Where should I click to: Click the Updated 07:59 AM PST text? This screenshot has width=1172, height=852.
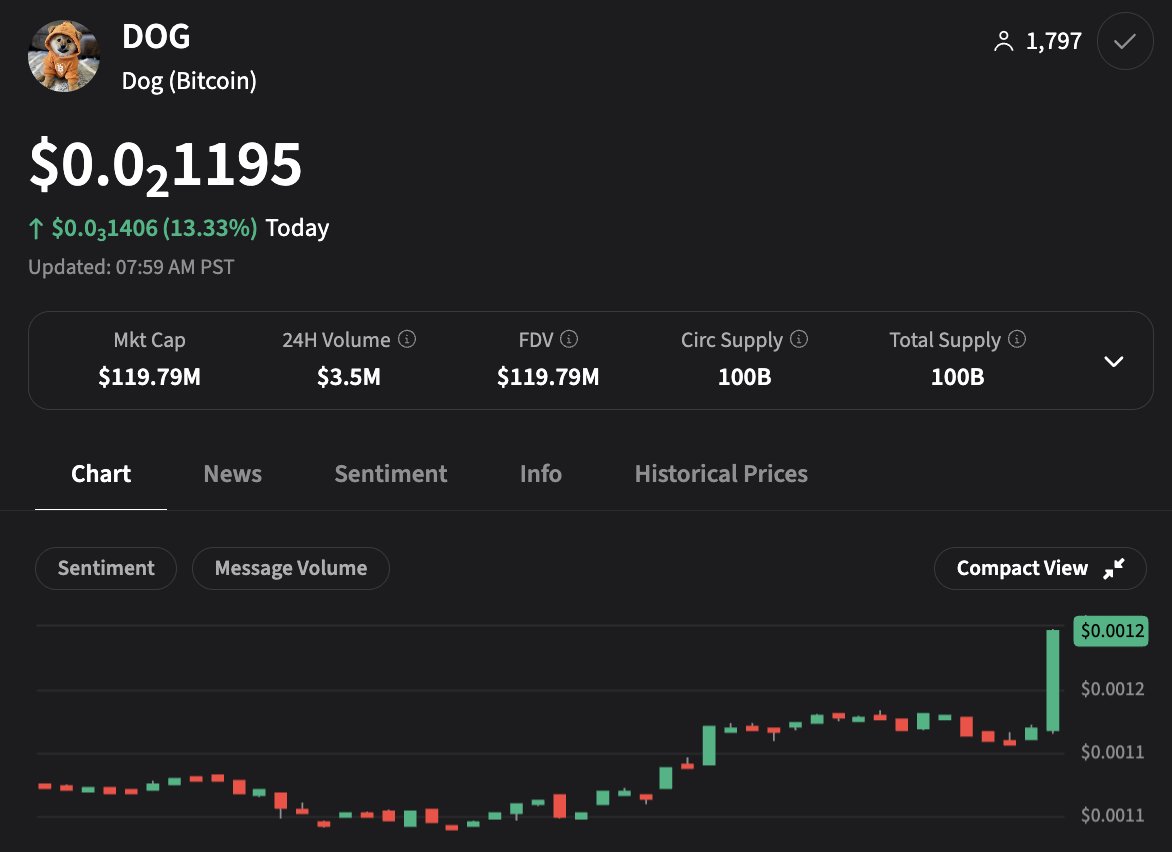[x=132, y=267]
